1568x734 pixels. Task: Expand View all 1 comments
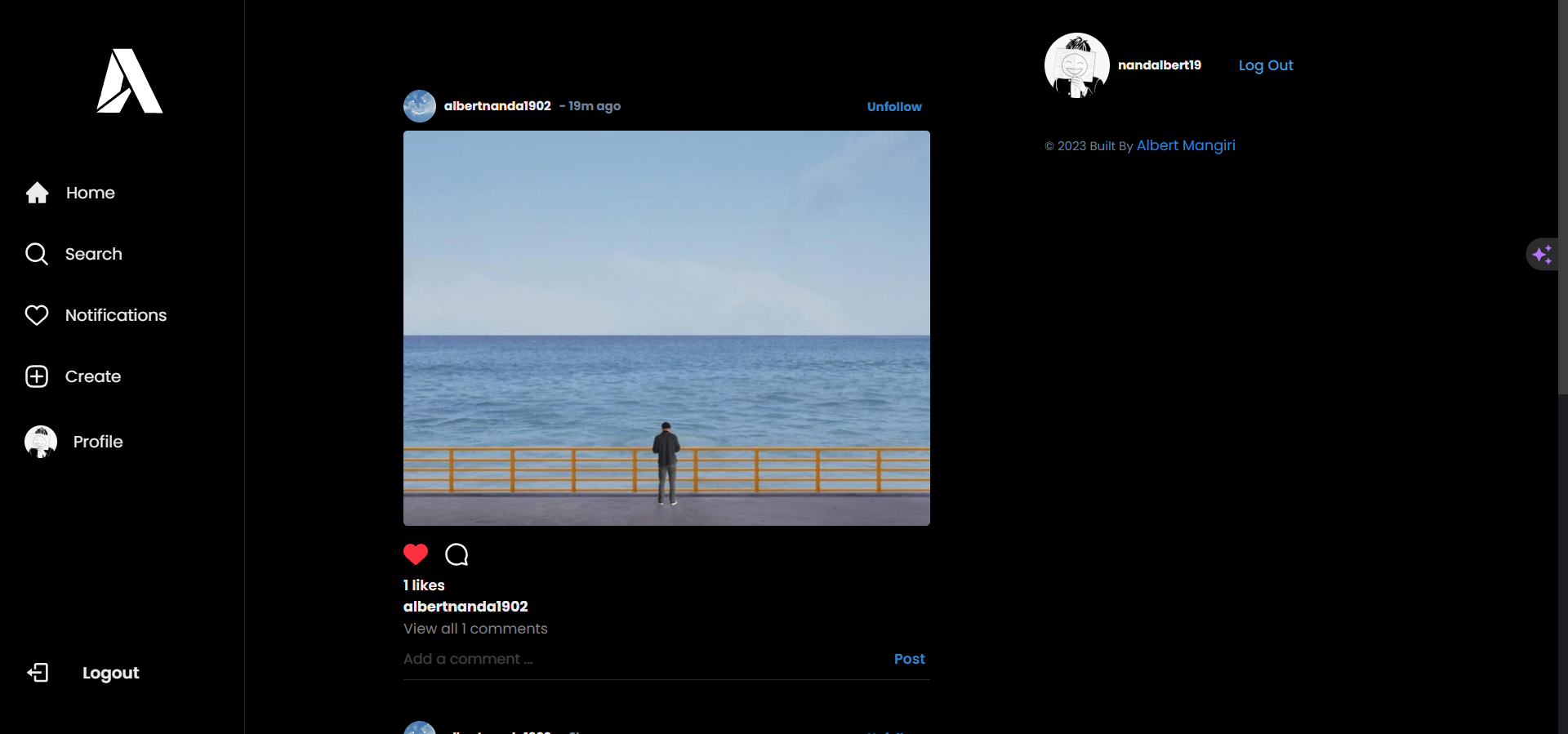pyautogui.click(x=475, y=629)
